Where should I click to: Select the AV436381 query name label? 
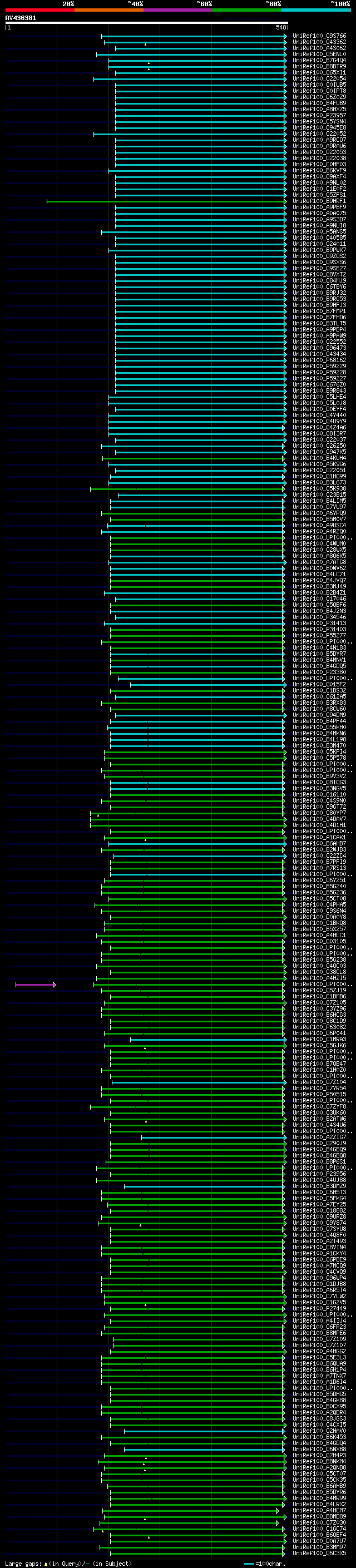tap(21, 18)
